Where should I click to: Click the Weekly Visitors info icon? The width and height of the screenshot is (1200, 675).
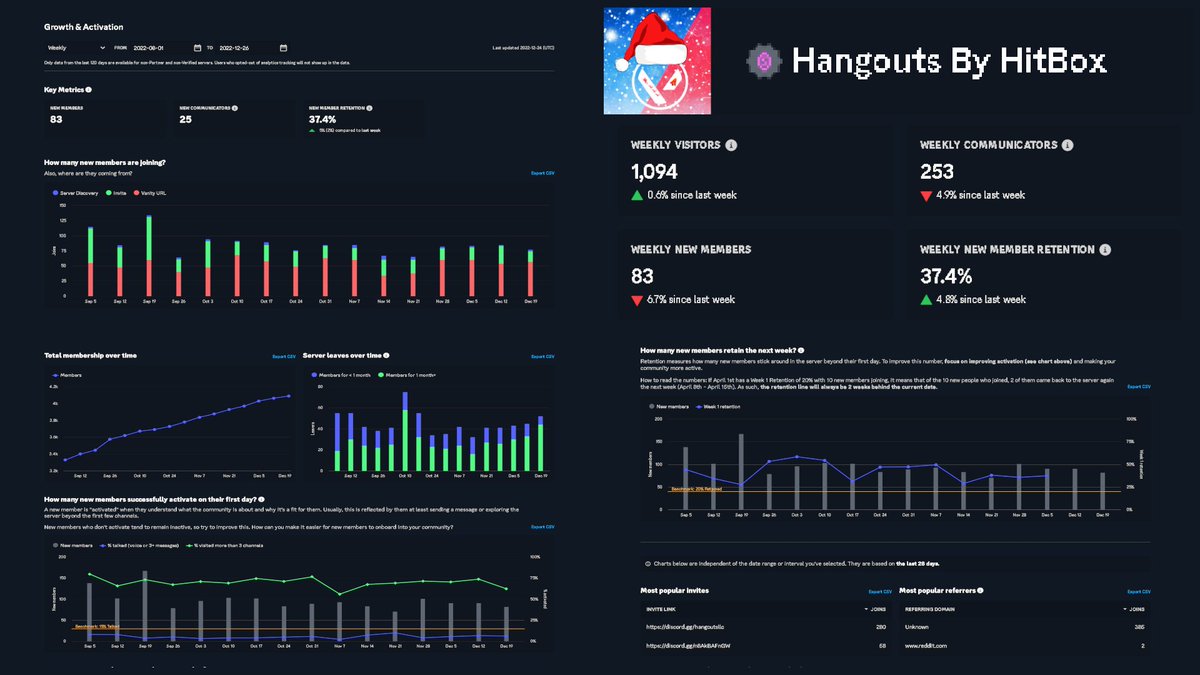(x=731, y=144)
